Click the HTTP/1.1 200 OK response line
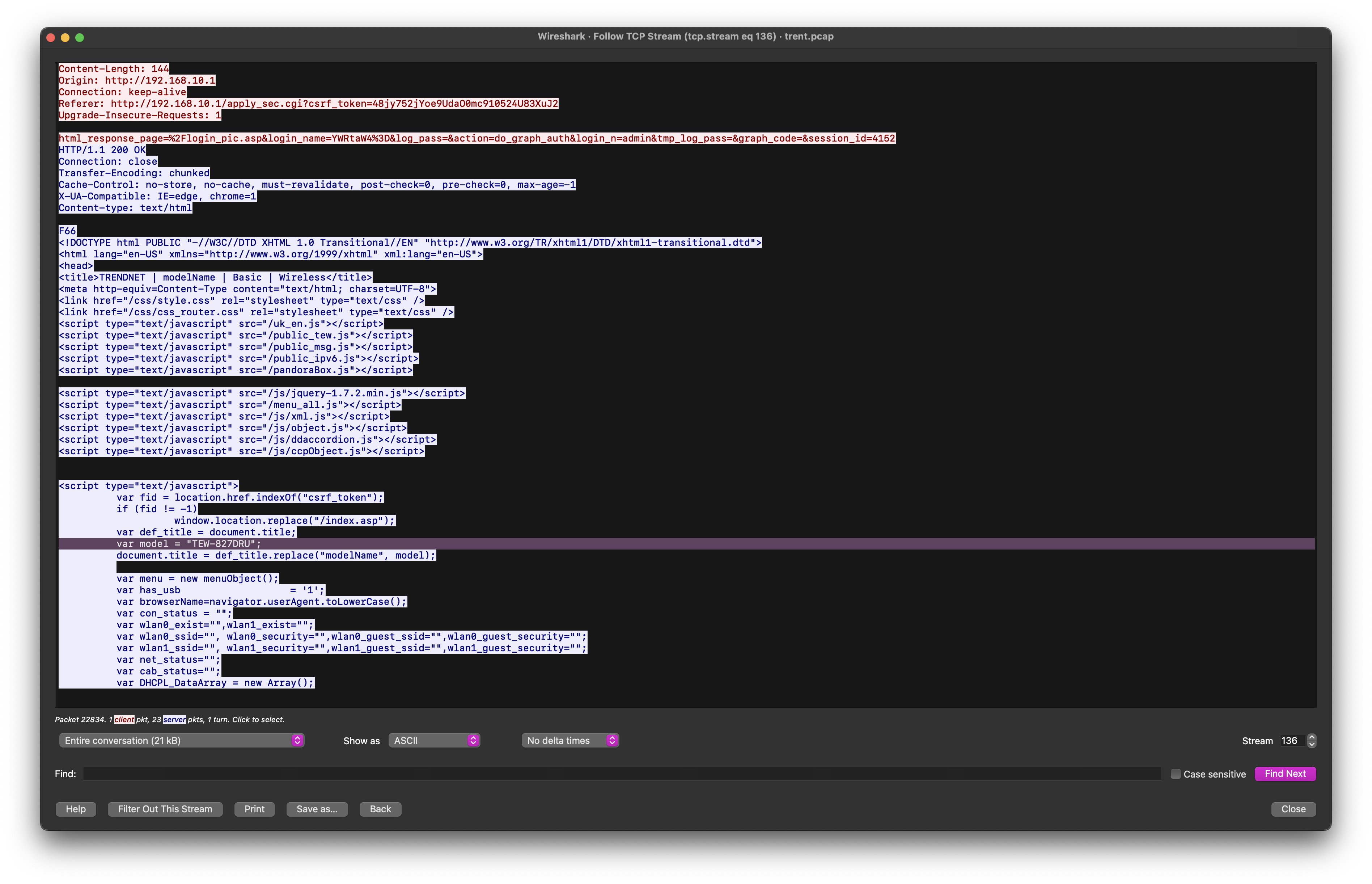 [102, 150]
